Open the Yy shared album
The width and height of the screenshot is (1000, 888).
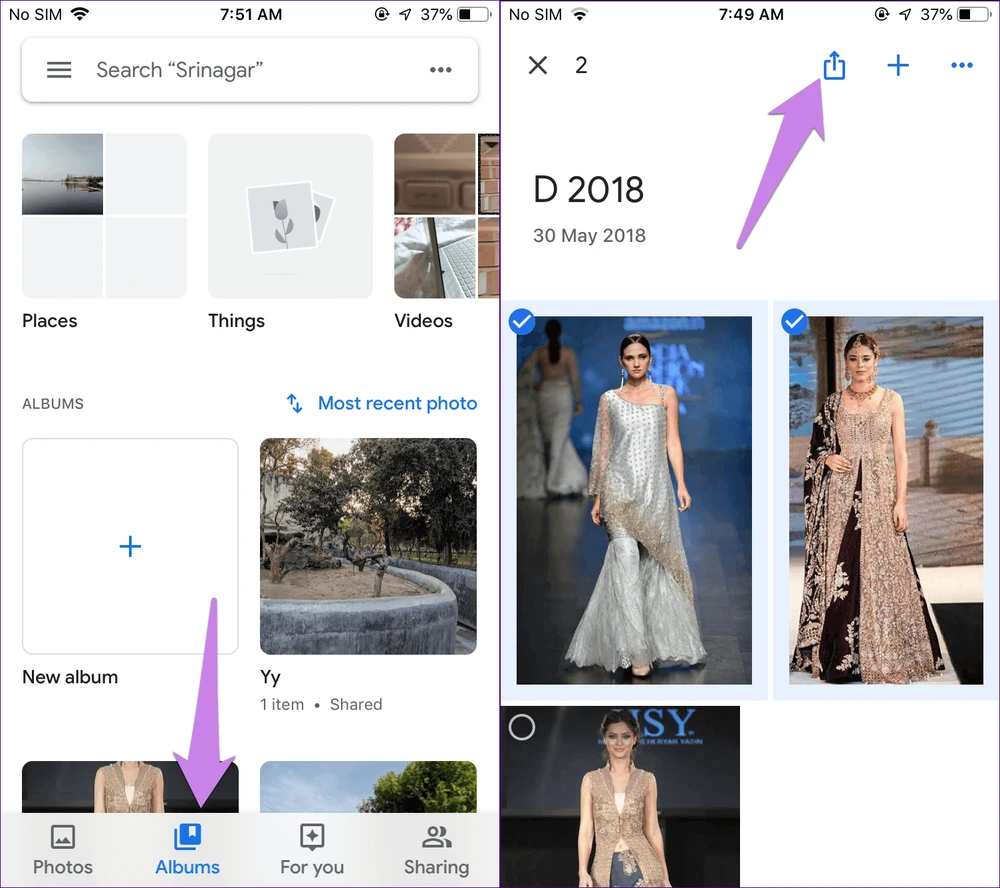click(368, 546)
